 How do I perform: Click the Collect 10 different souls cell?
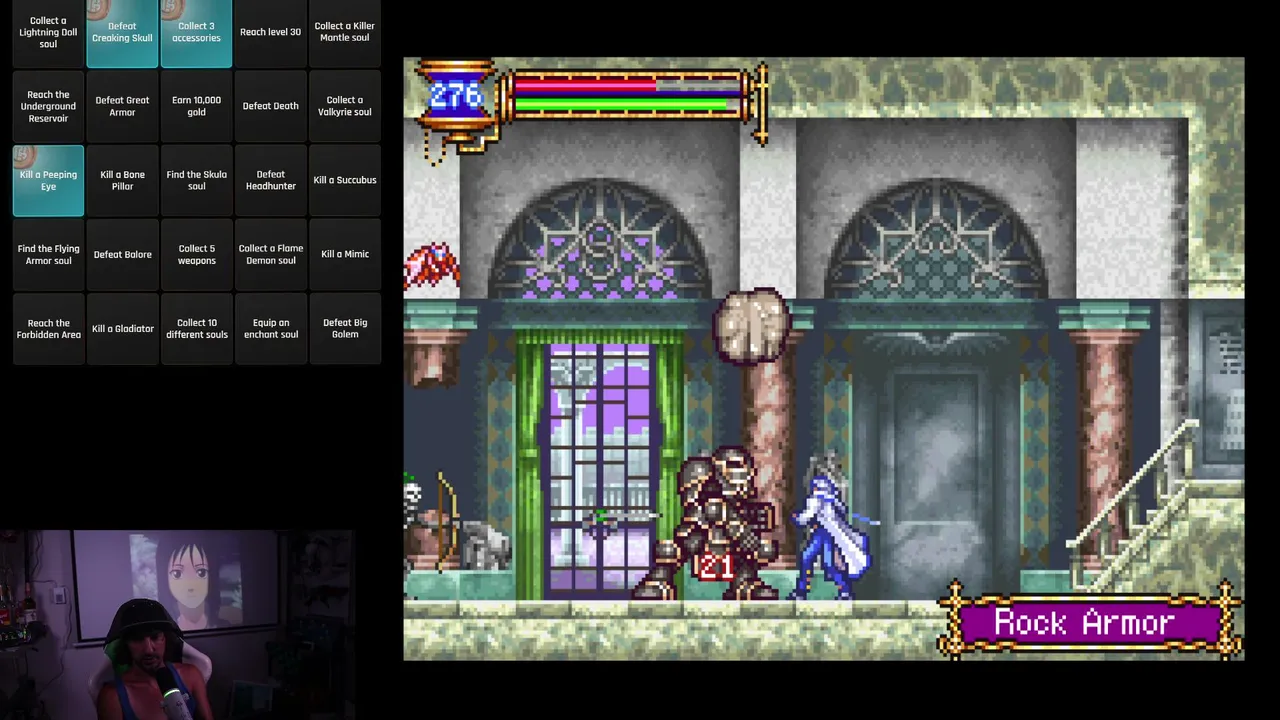coord(196,328)
